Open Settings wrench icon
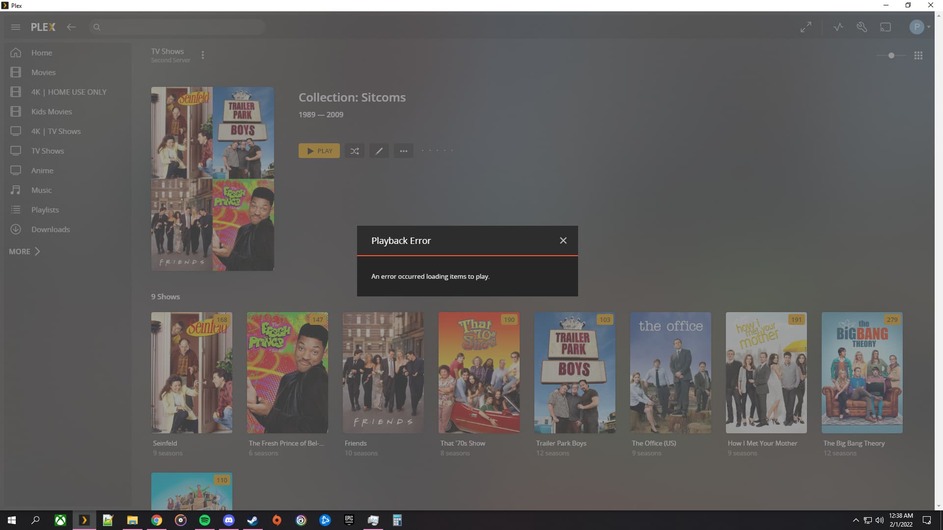943x530 pixels. coord(862,27)
